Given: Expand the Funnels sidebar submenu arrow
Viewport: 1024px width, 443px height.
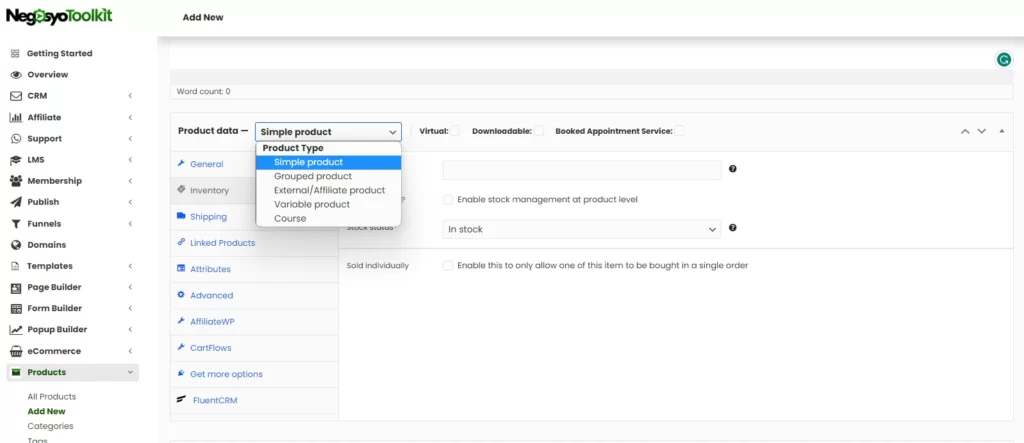Looking at the screenshot, I should click(x=130, y=223).
